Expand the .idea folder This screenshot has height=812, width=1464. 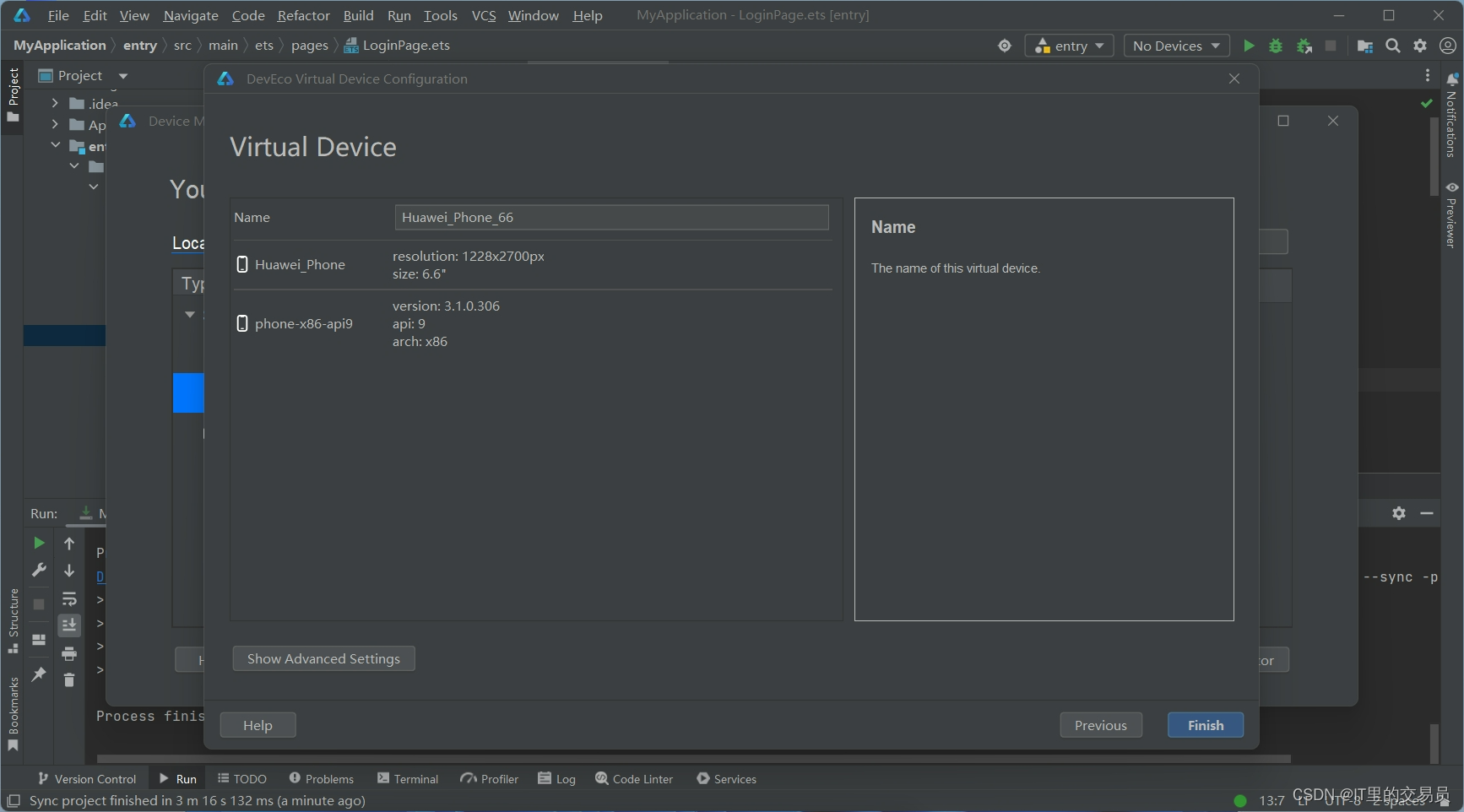click(55, 103)
